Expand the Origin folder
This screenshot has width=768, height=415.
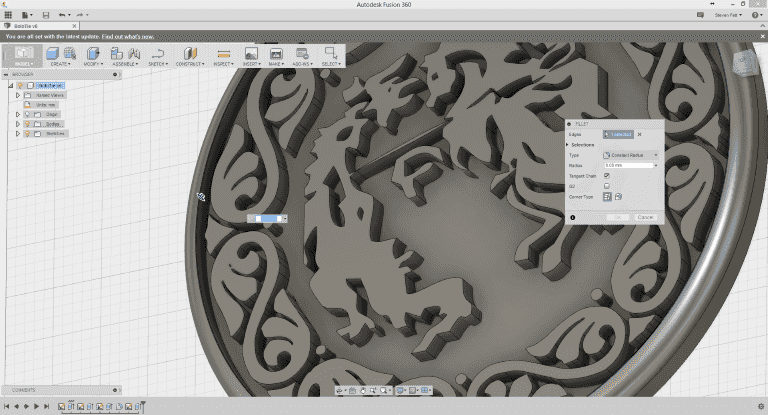18,114
